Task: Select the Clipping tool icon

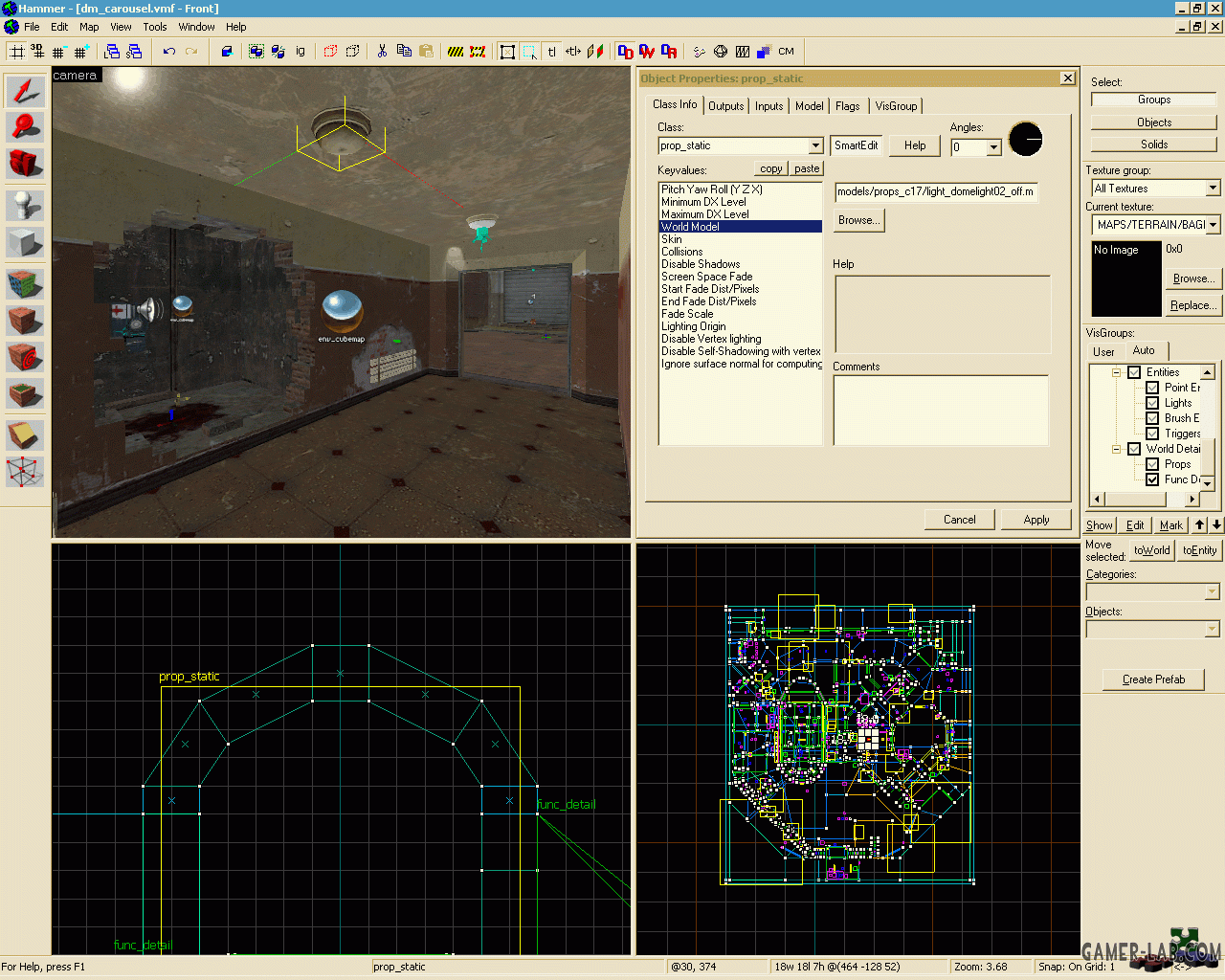Action: coord(25,435)
